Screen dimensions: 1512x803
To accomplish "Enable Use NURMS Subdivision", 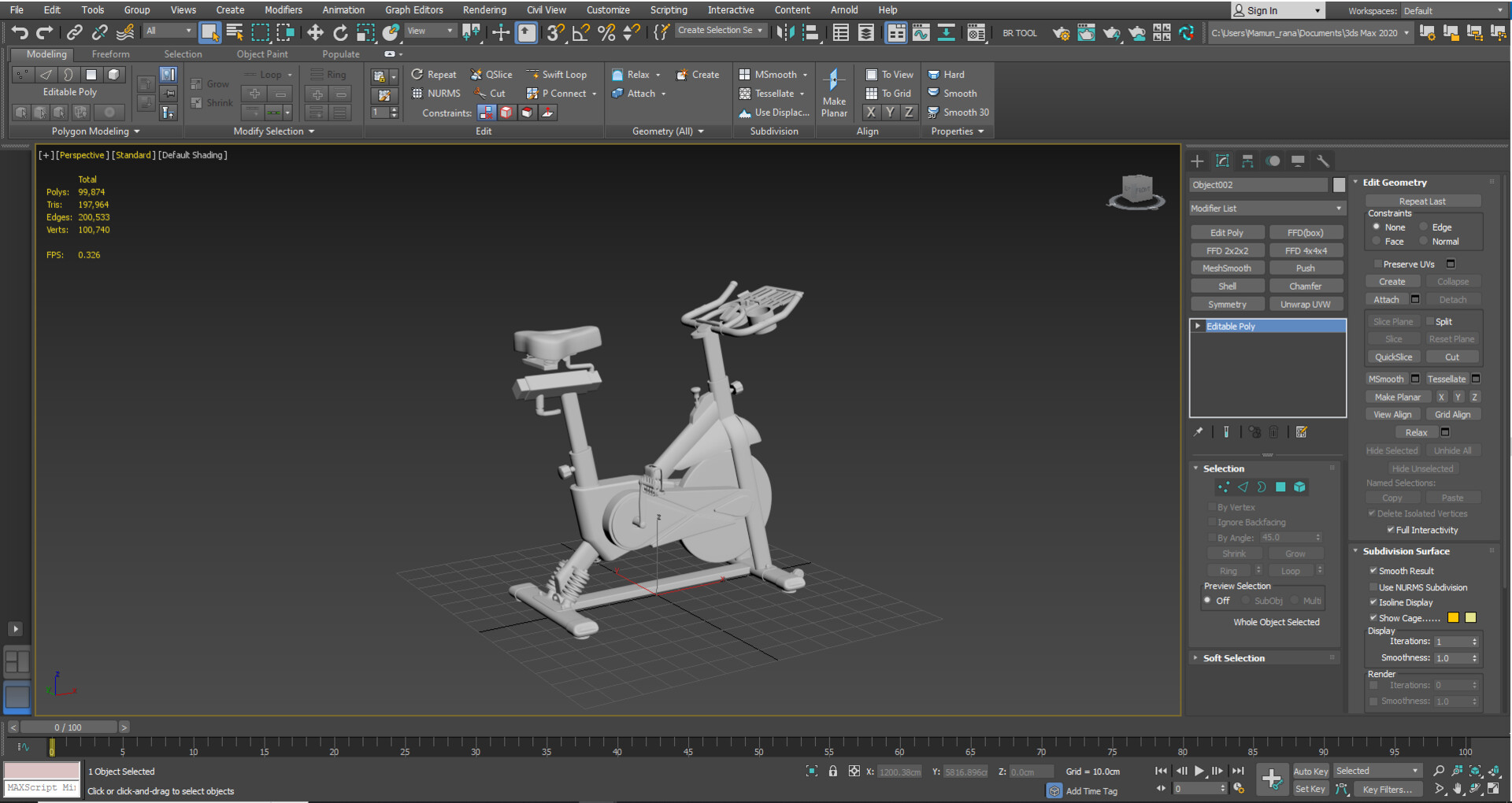I will pyautogui.click(x=1374, y=587).
